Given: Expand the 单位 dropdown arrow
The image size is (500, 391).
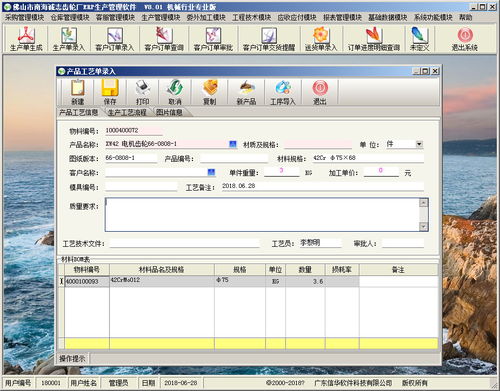Looking at the screenshot, I should (419, 144).
